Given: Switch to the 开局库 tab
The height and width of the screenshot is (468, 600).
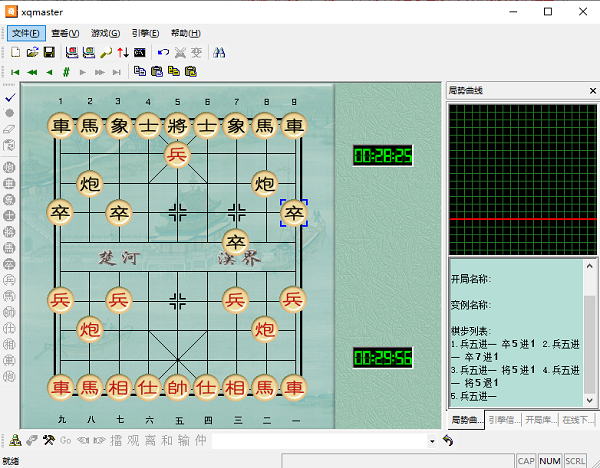Looking at the screenshot, I should coord(540,420).
